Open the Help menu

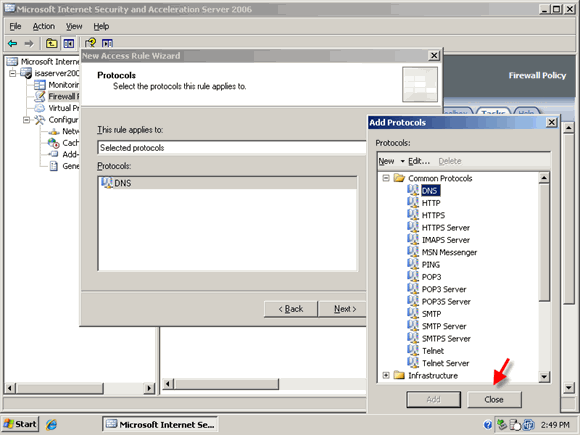[101, 26]
